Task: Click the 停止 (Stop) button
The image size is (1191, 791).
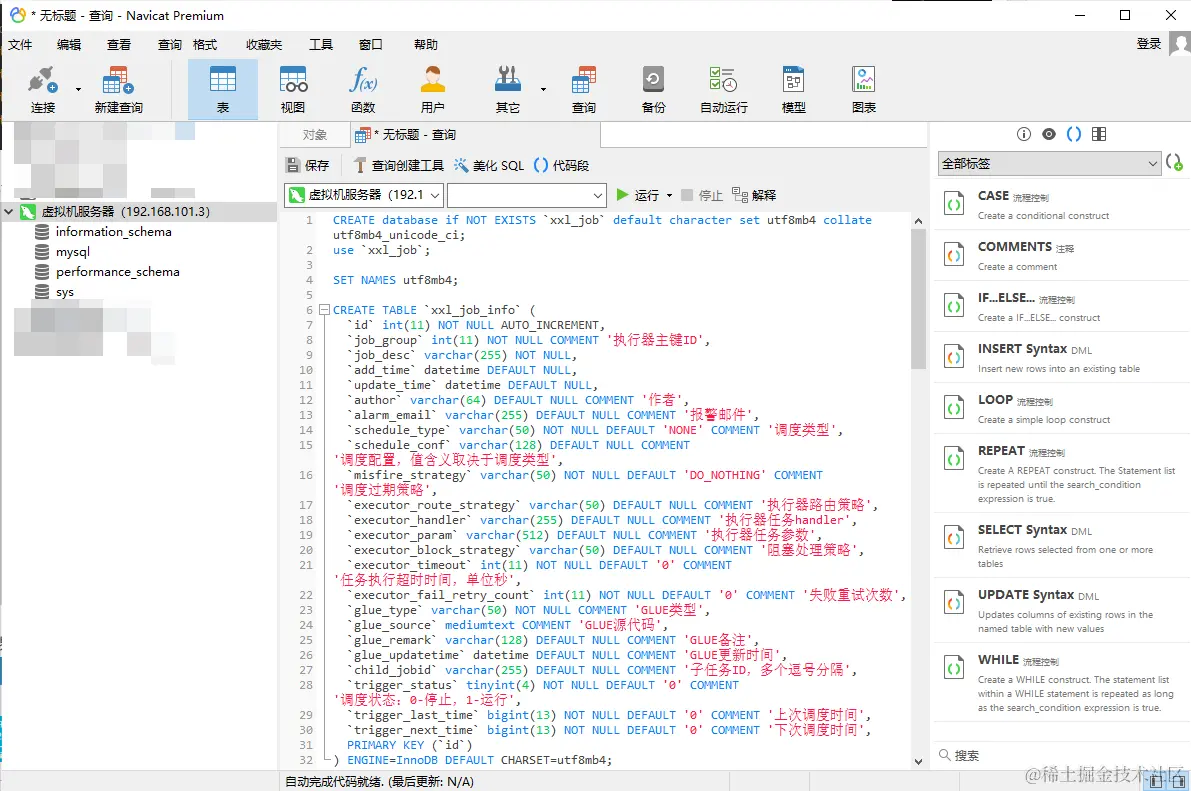Action: (702, 195)
